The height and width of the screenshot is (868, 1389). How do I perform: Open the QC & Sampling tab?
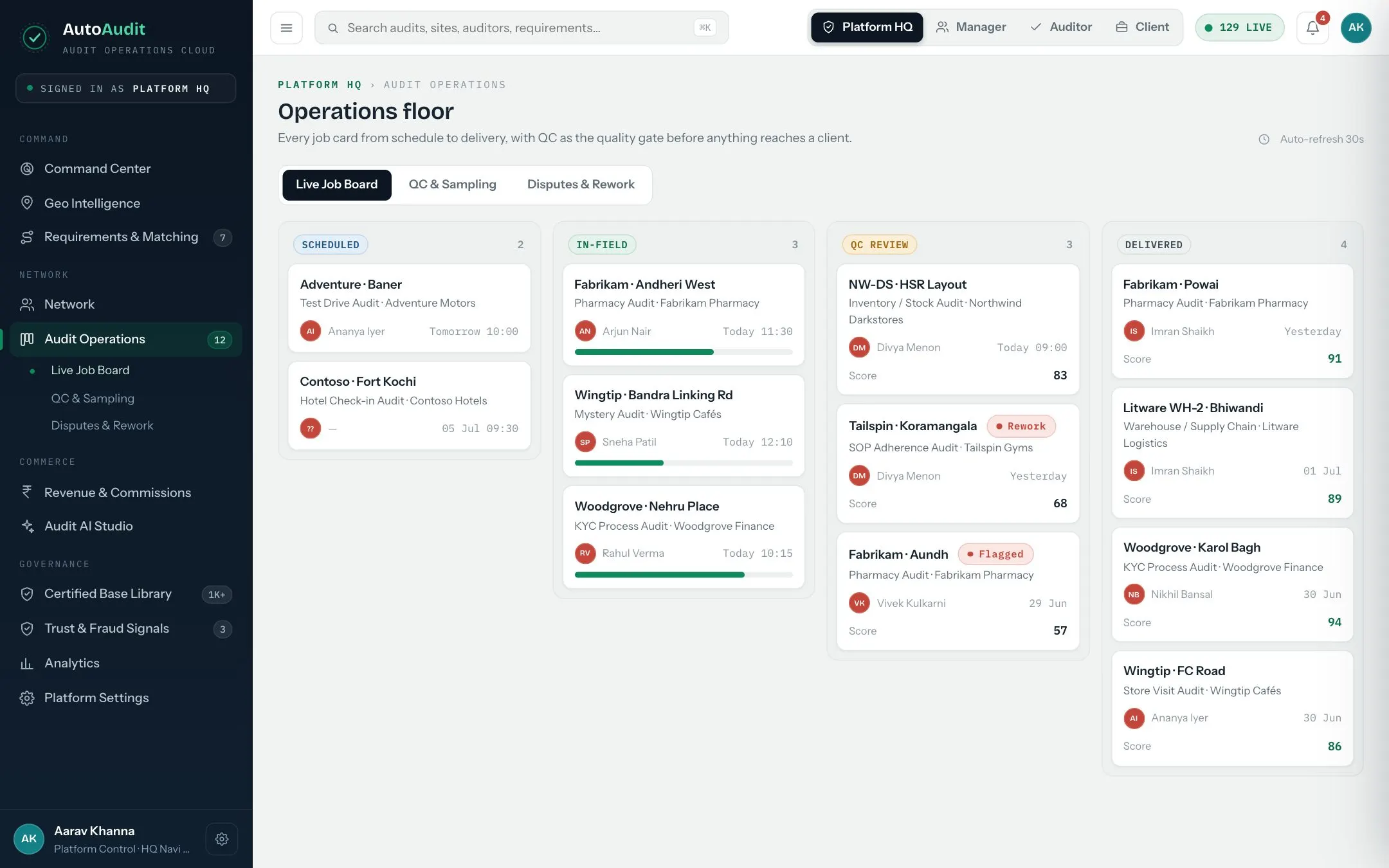(x=452, y=185)
